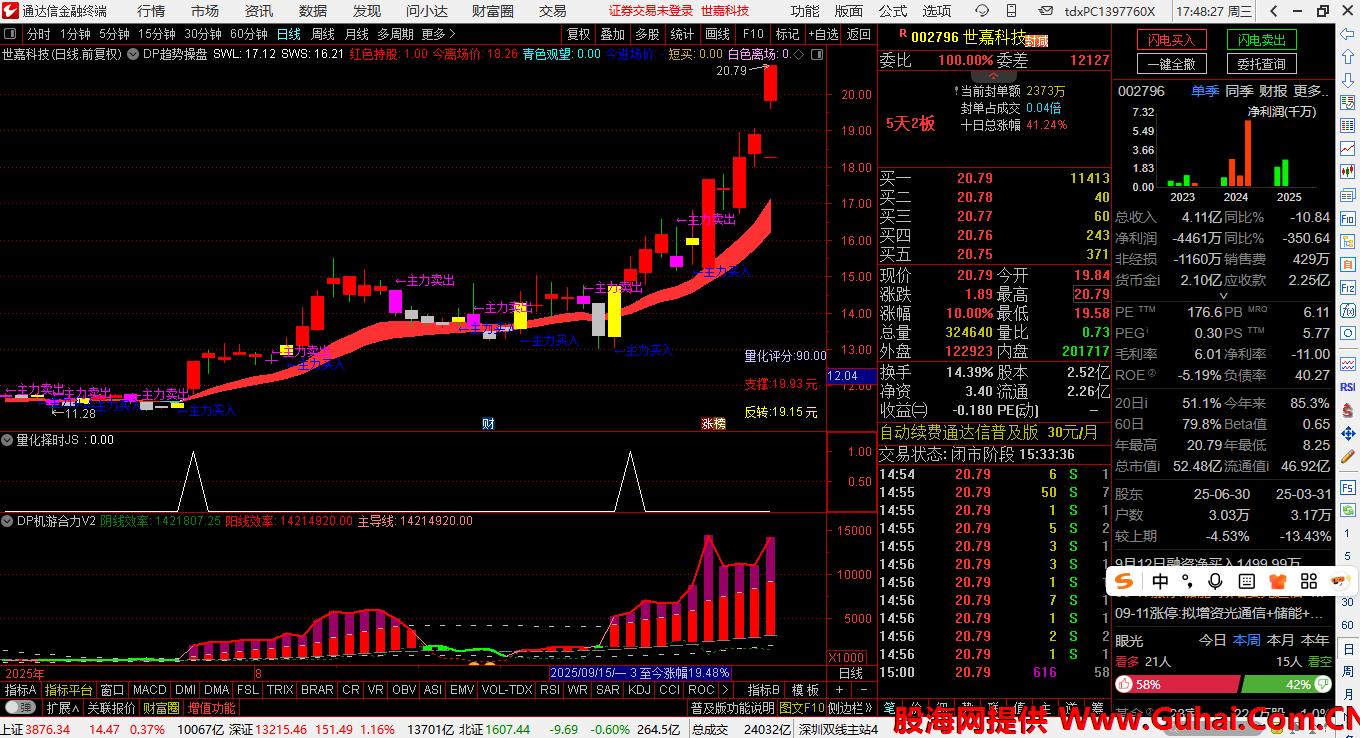This screenshot has width=1360, height=738.
Task: Click the F12 icon in right toolbar
Action: pyautogui.click(x=1348, y=288)
